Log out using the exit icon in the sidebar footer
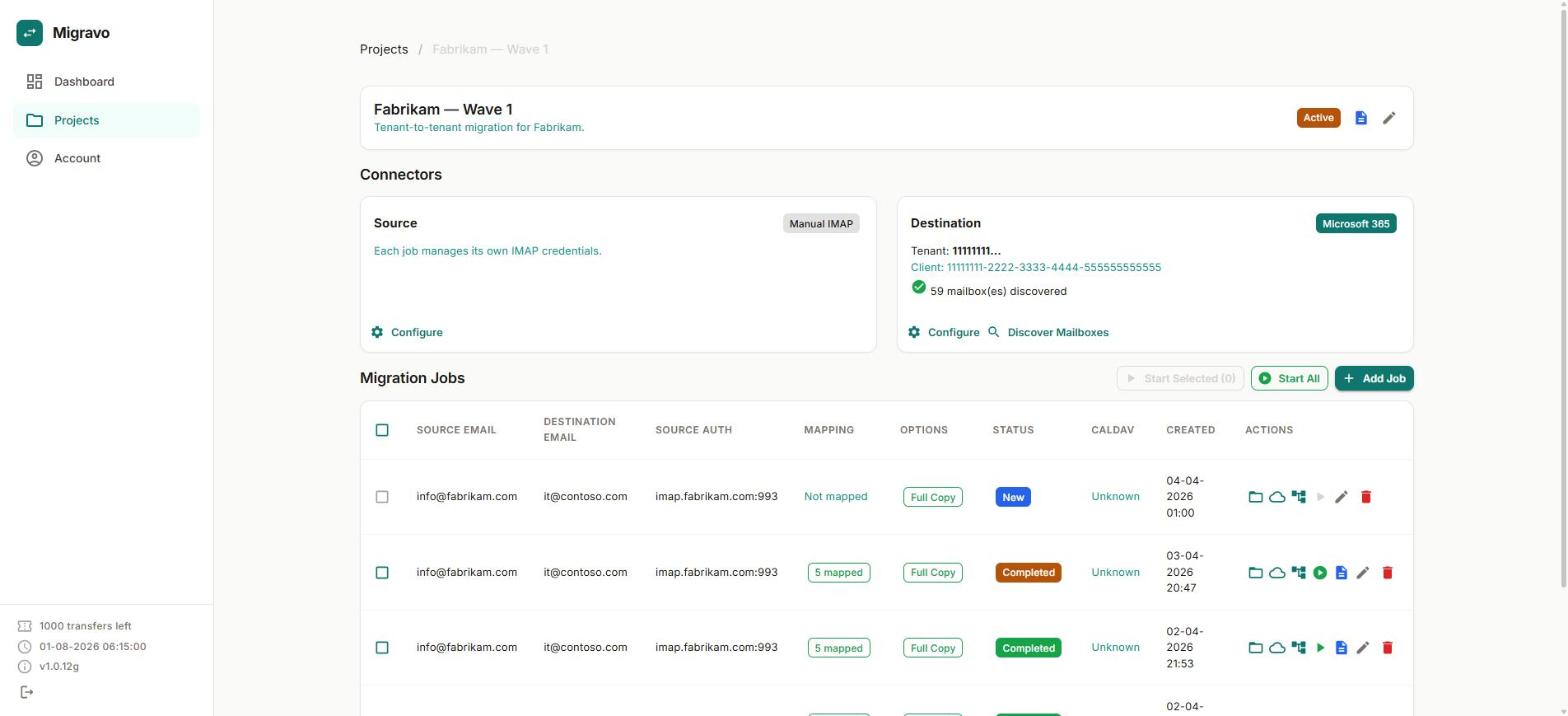 26,692
